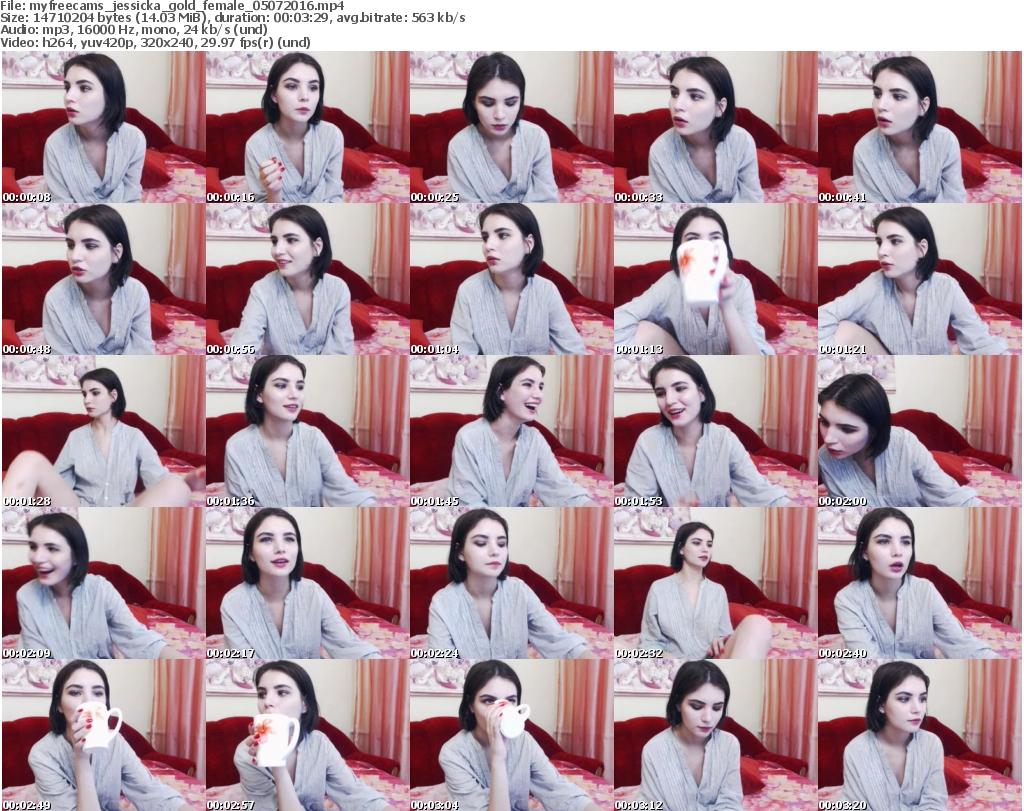Select the thumbnail frame stamped 00:02:24
The height and width of the screenshot is (811, 1024).
point(511,583)
